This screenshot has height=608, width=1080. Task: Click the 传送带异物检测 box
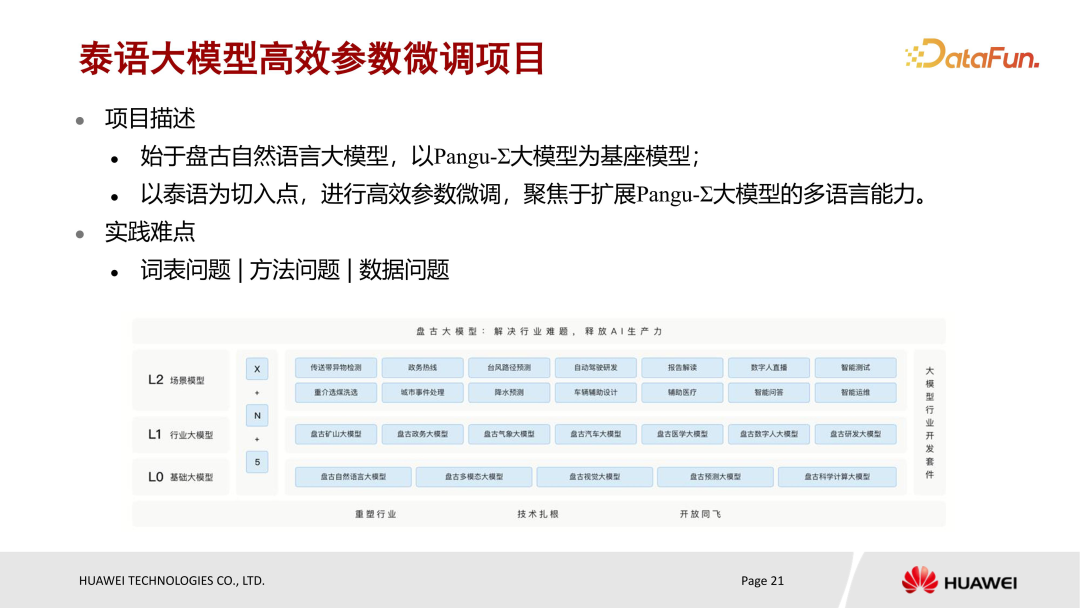(335, 368)
